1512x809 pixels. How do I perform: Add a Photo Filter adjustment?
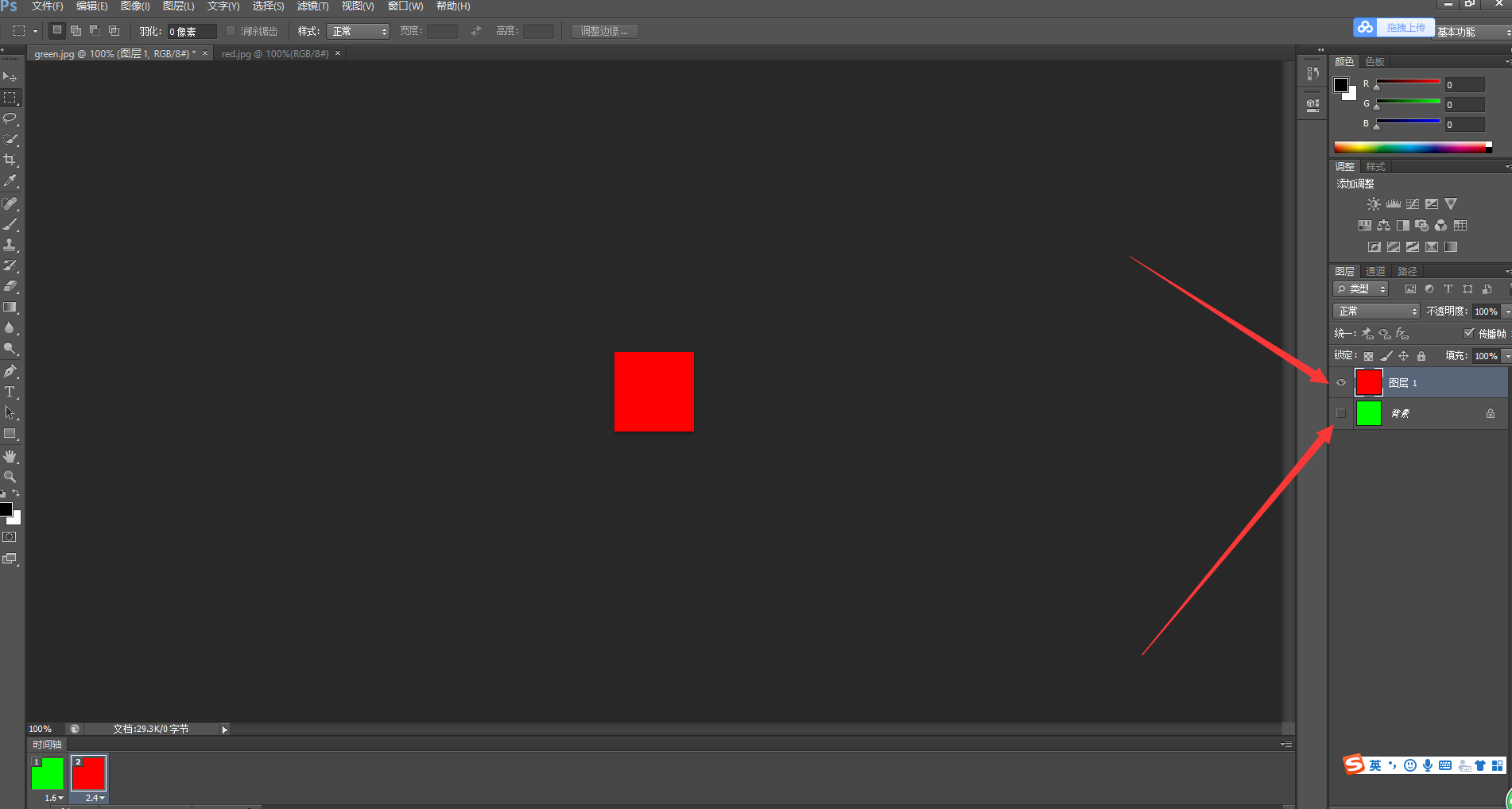(1422, 226)
